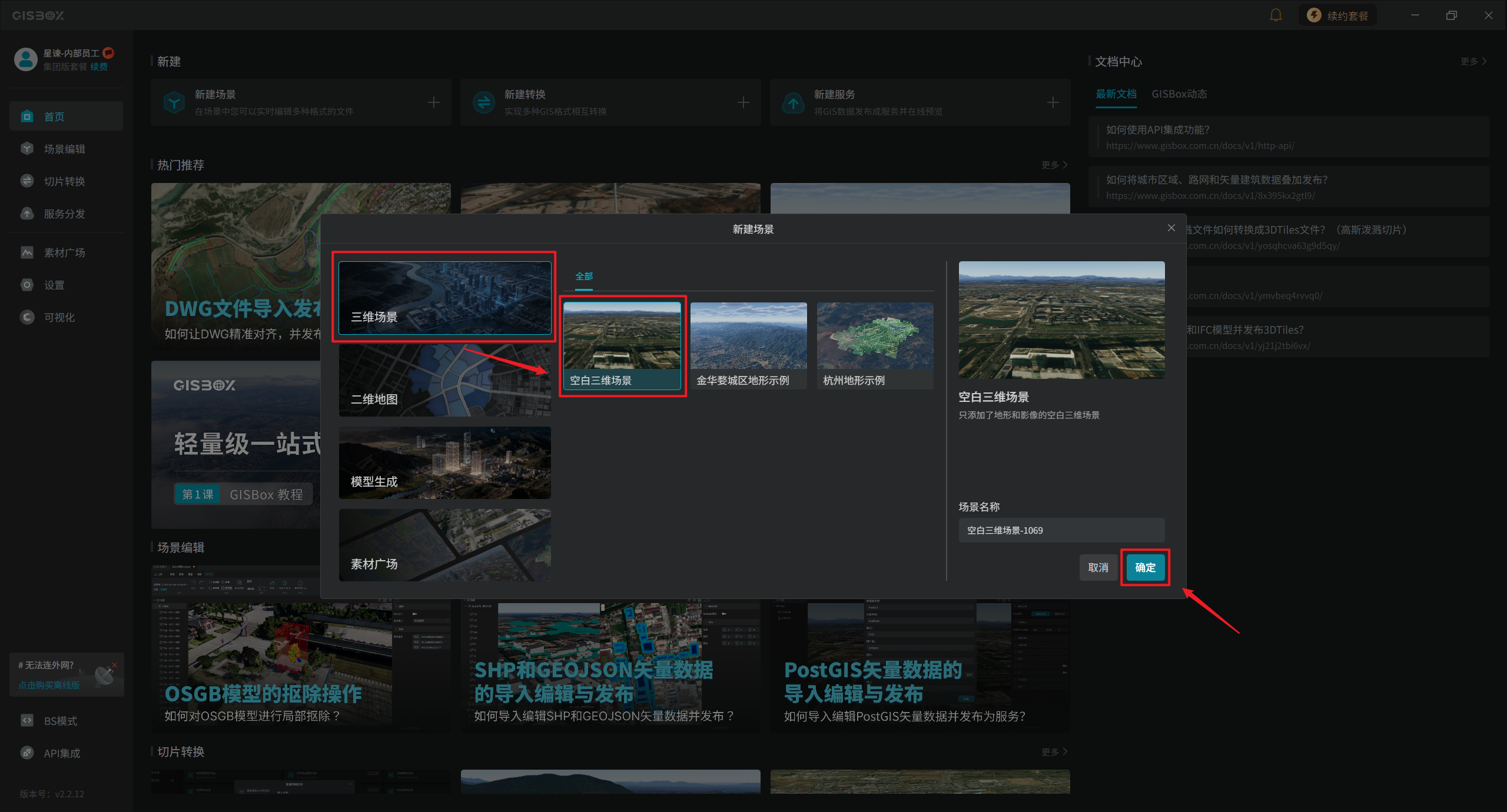Click the GISBOX logo in title bar

tap(38, 15)
